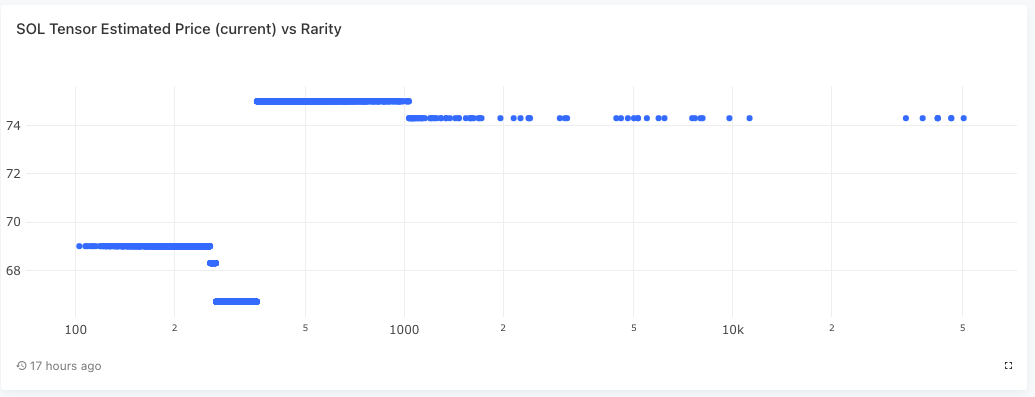Click the x-axis label 1000
1035x397 pixels.
(404, 330)
